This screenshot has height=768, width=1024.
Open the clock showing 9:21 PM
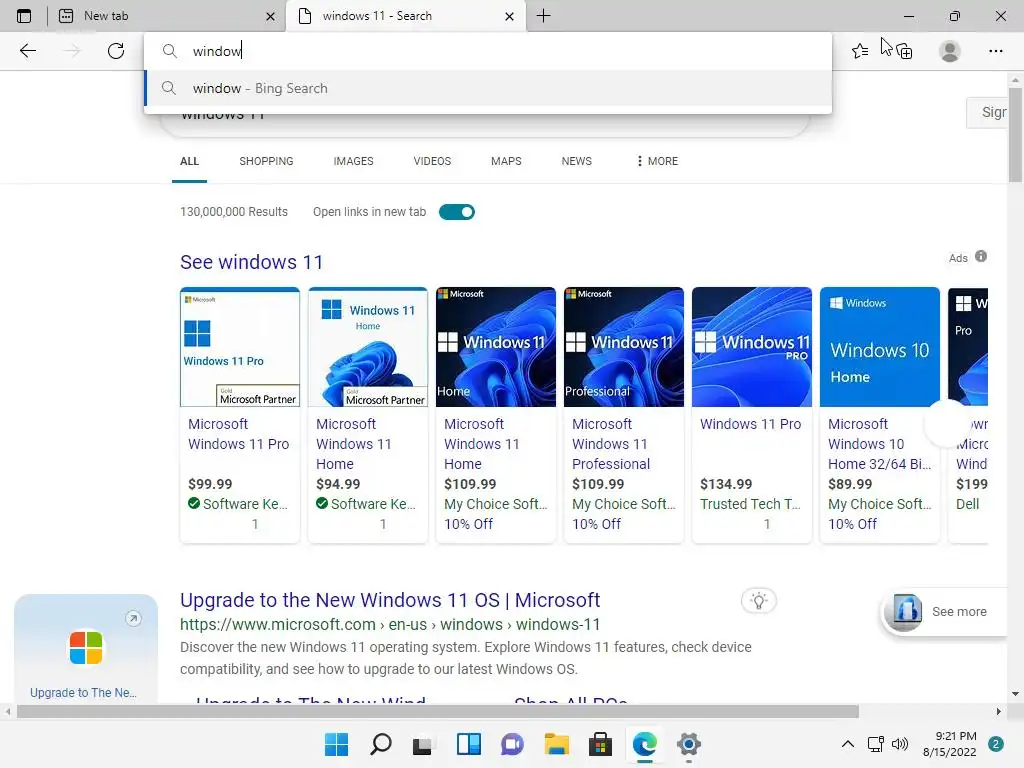pyautogui.click(x=950, y=744)
